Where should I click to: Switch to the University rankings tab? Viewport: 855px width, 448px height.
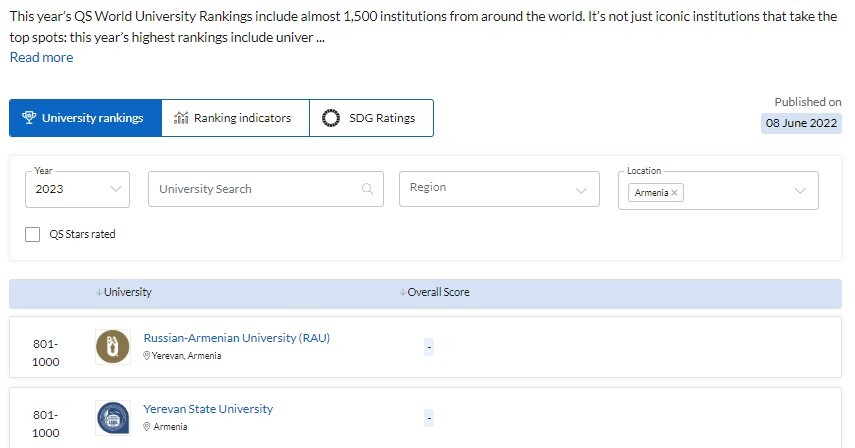(86, 118)
